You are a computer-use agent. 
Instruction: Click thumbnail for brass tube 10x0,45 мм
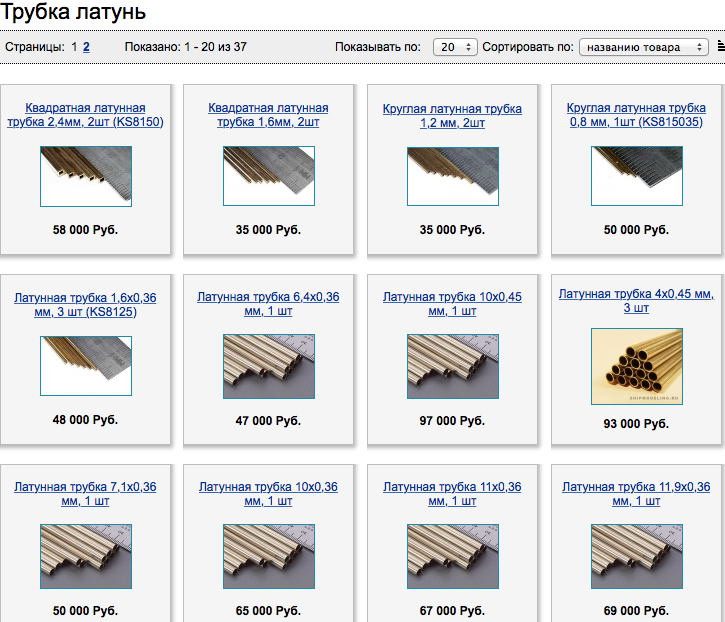[x=452, y=365]
